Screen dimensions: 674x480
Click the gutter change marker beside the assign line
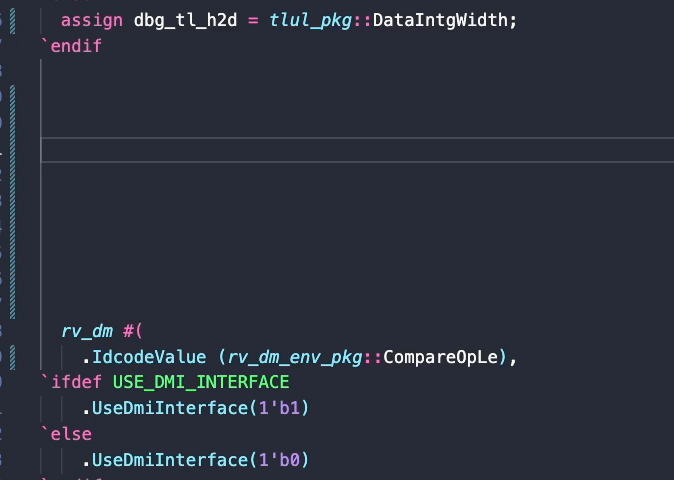pyautogui.click(x=11, y=20)
